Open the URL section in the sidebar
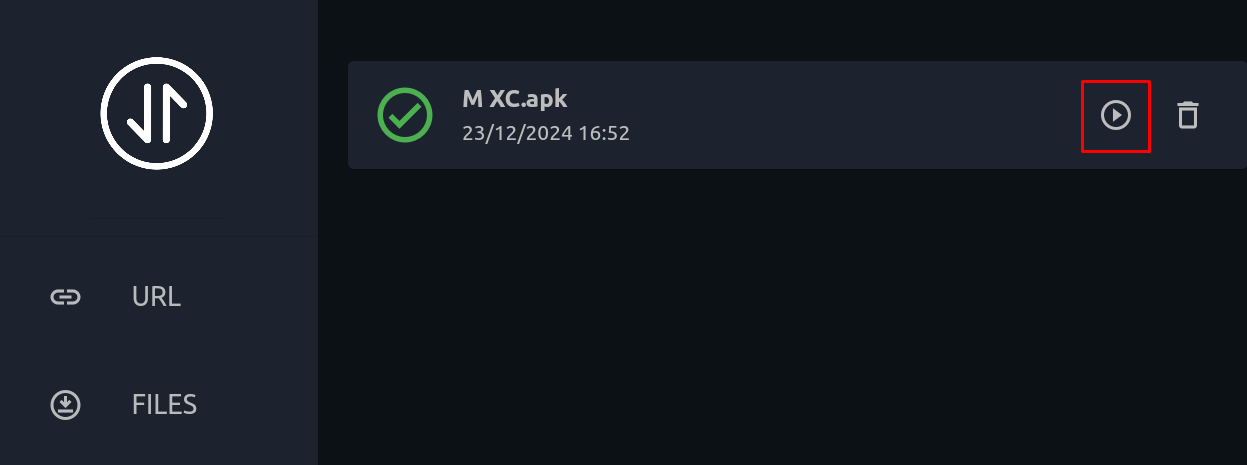Image resolution: width=1247 pixels, height=465 pixels. [x=159, y=297]
